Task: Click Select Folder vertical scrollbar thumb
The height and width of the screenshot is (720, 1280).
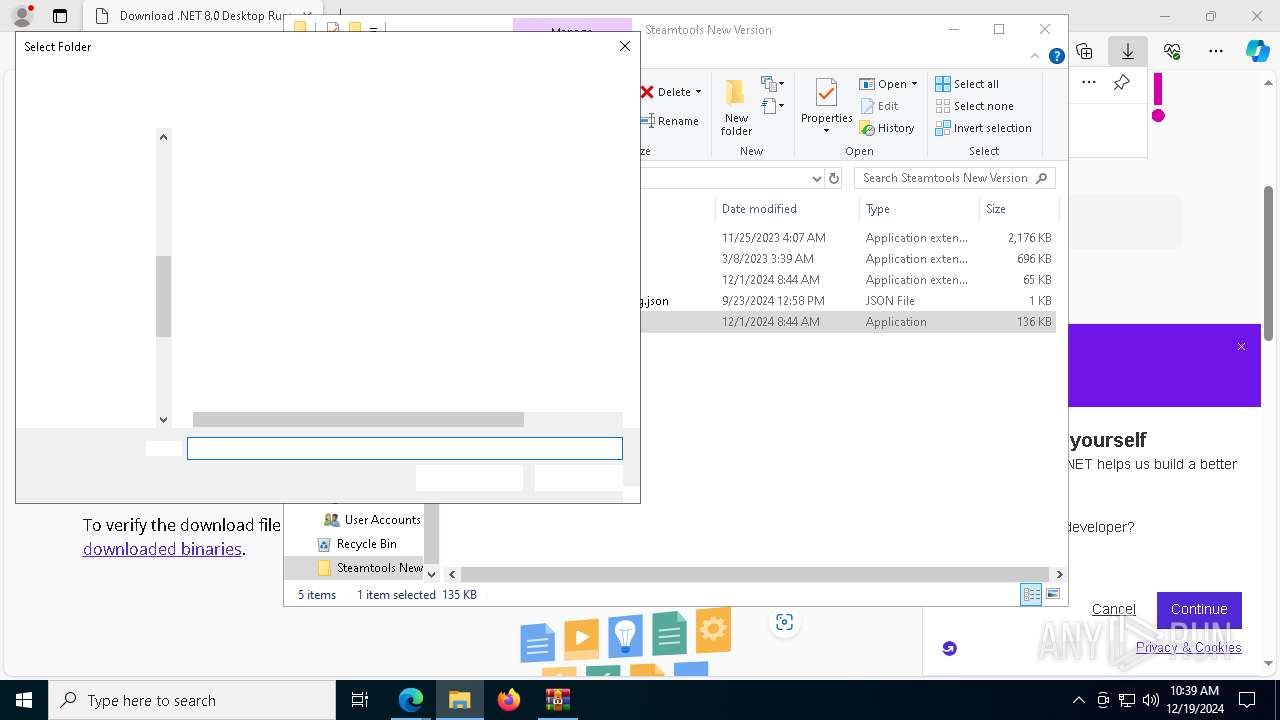Action: [x=164, y=297]
